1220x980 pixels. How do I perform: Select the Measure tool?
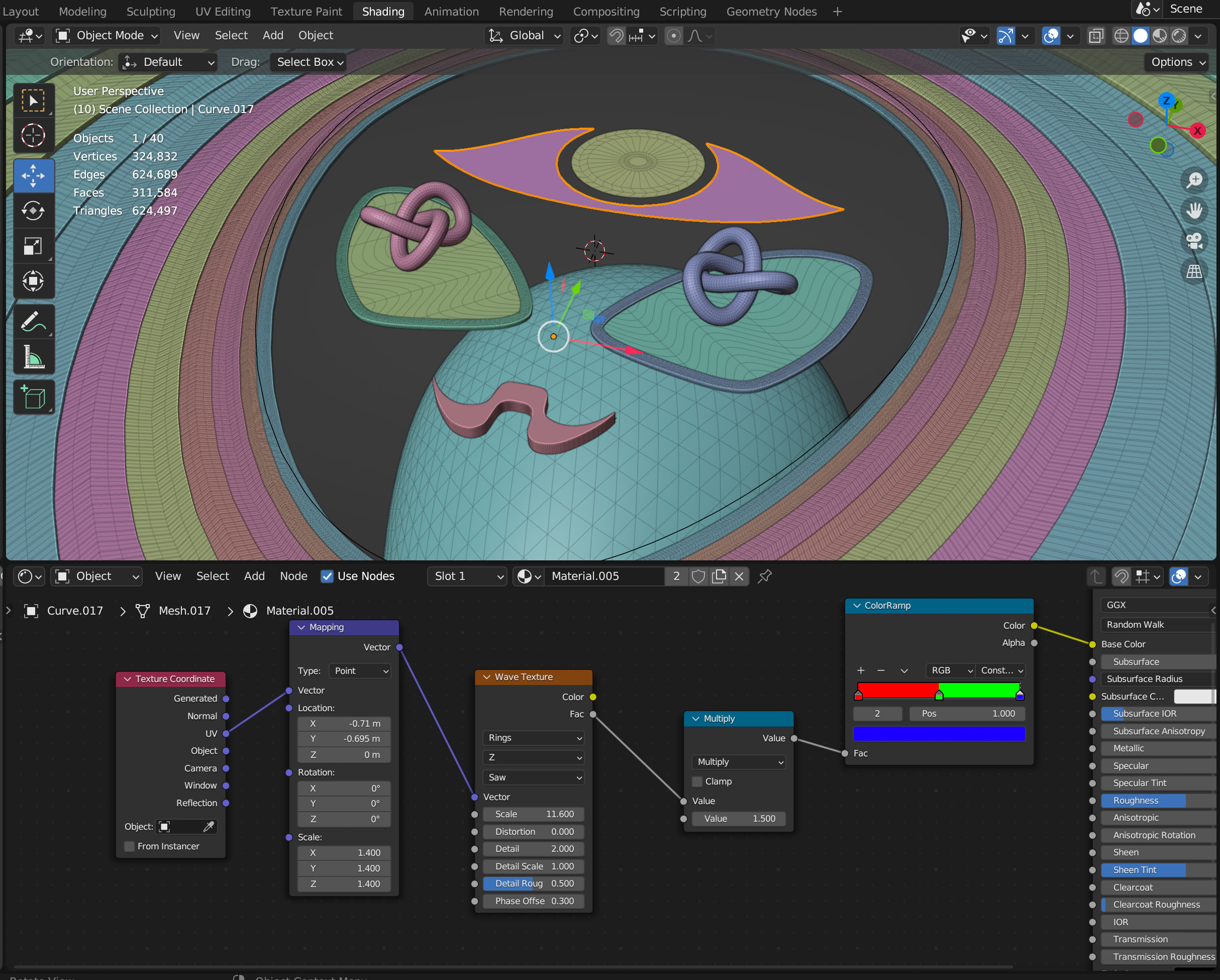click(33, 357)
